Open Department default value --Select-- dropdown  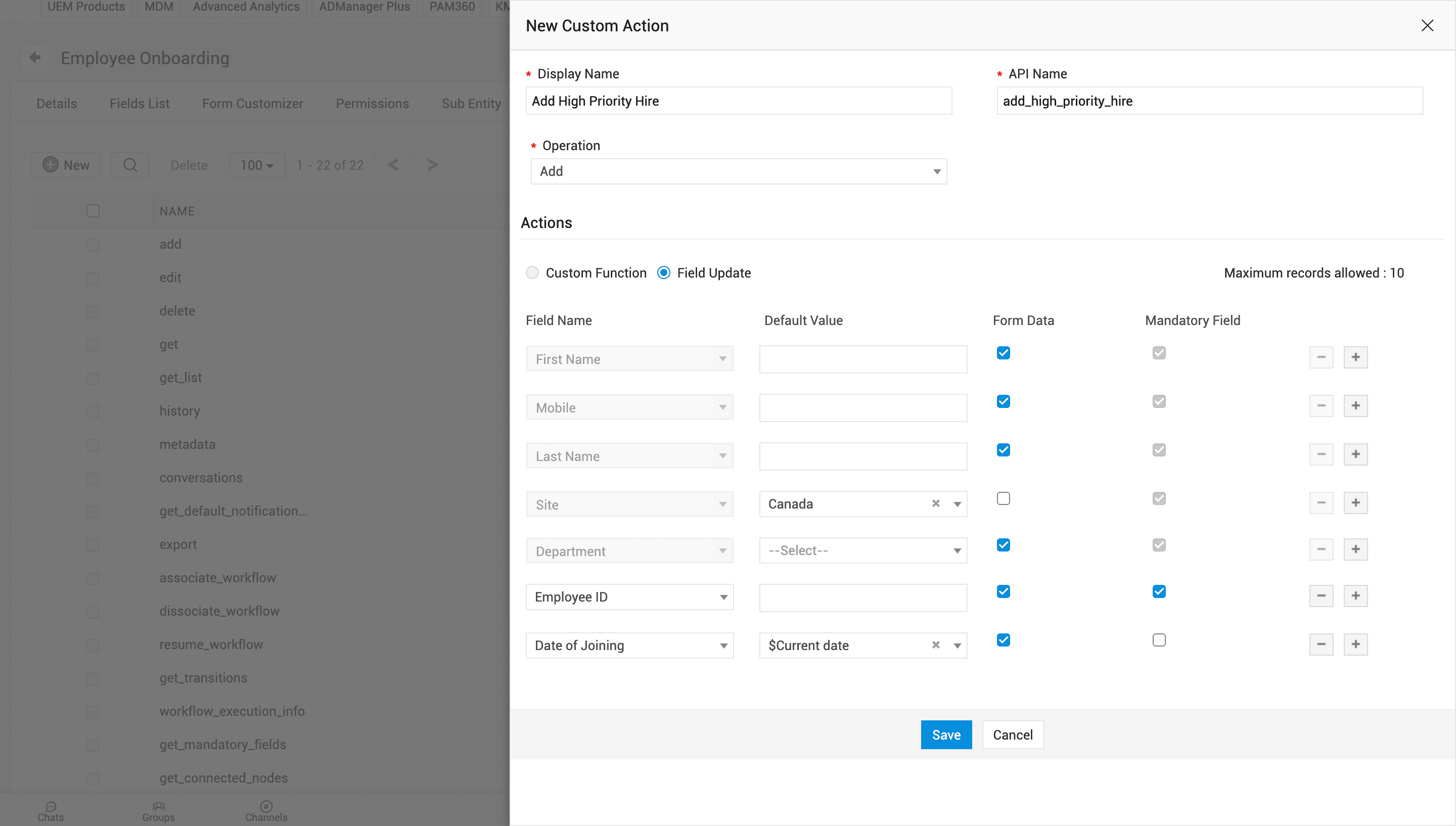coord(862,550)
